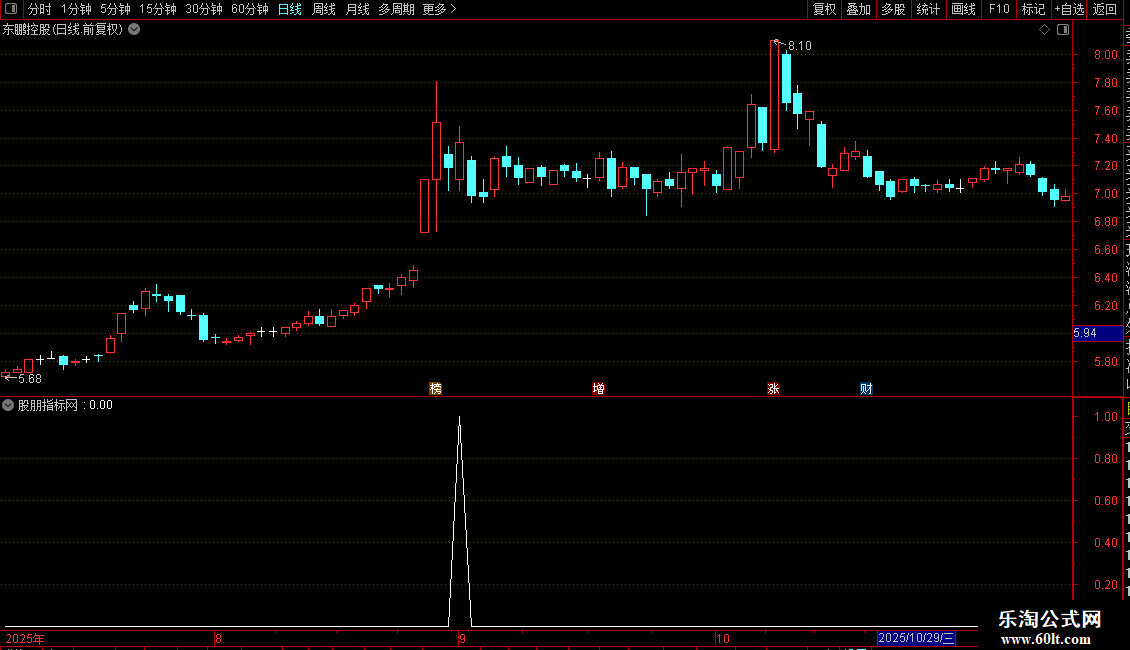
Task: Toggle the left sidebar panel icon
Action: click(x=11, y=9)
